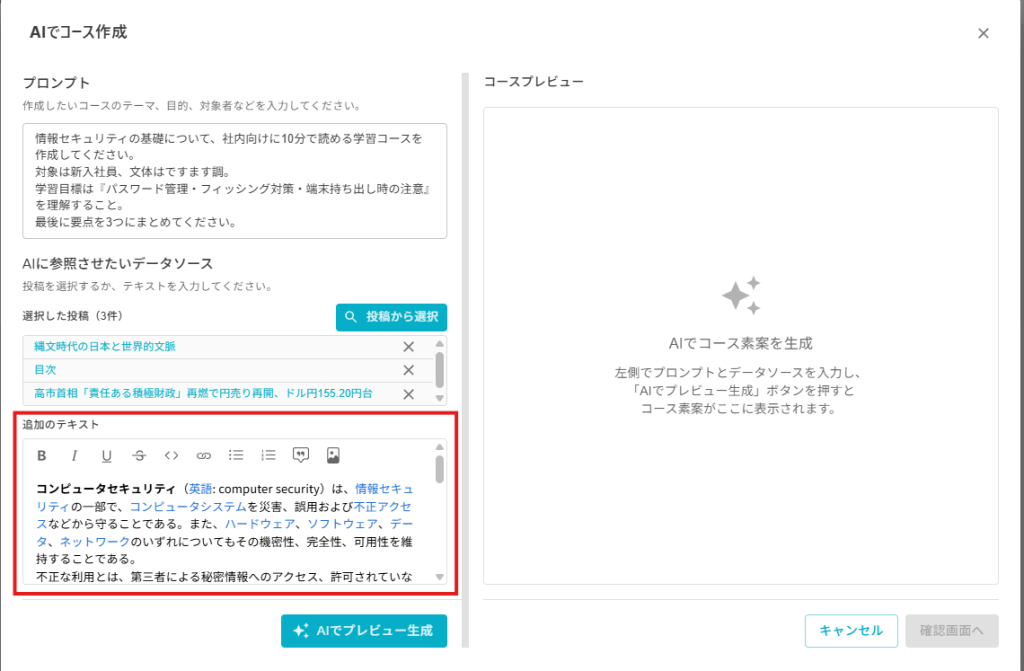Screen dimensions: 1024x671
Task: Apply italic formatting in the editor
Action: pos(74,456)
